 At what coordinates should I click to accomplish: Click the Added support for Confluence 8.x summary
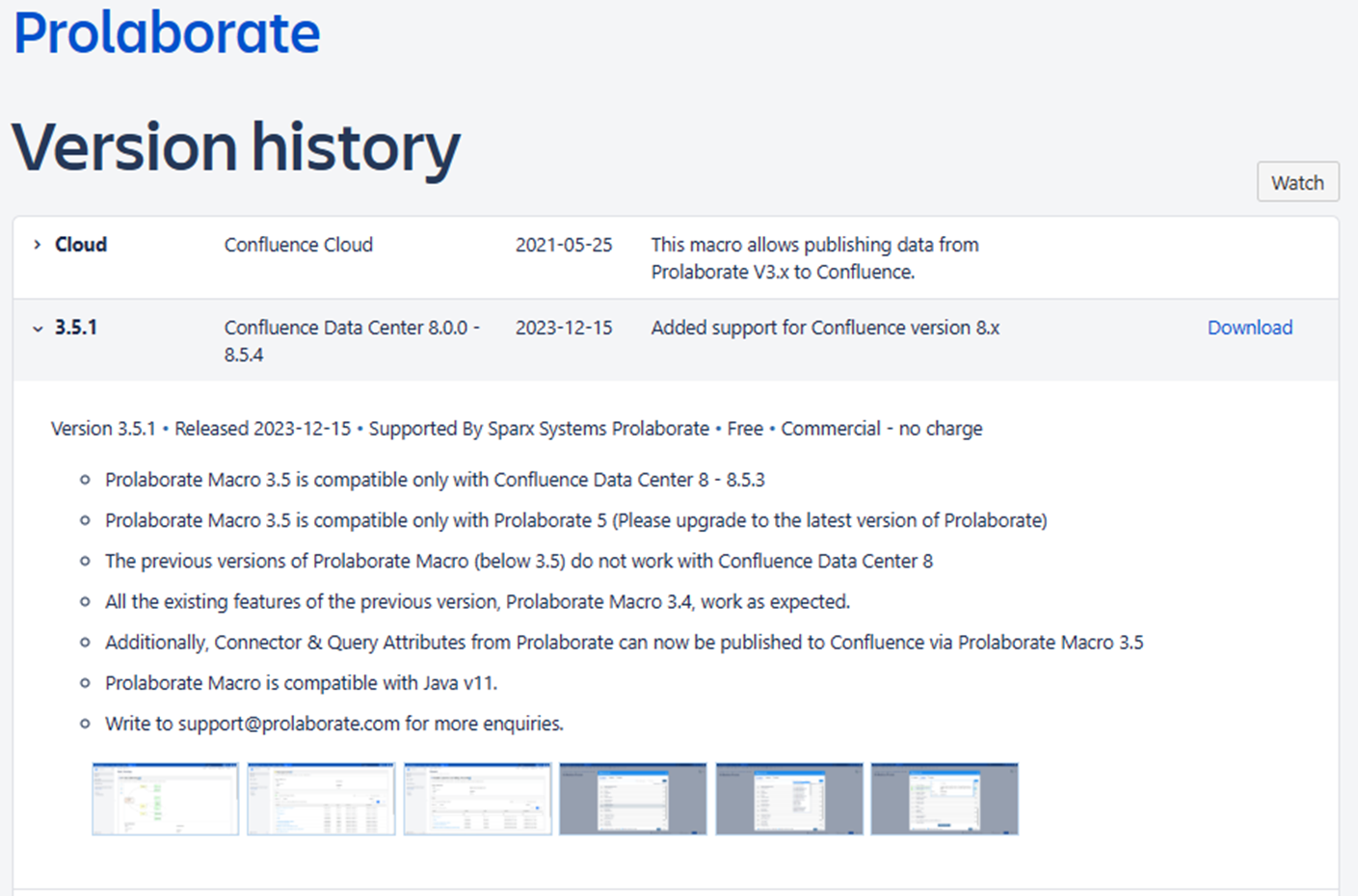coord(825,328)
